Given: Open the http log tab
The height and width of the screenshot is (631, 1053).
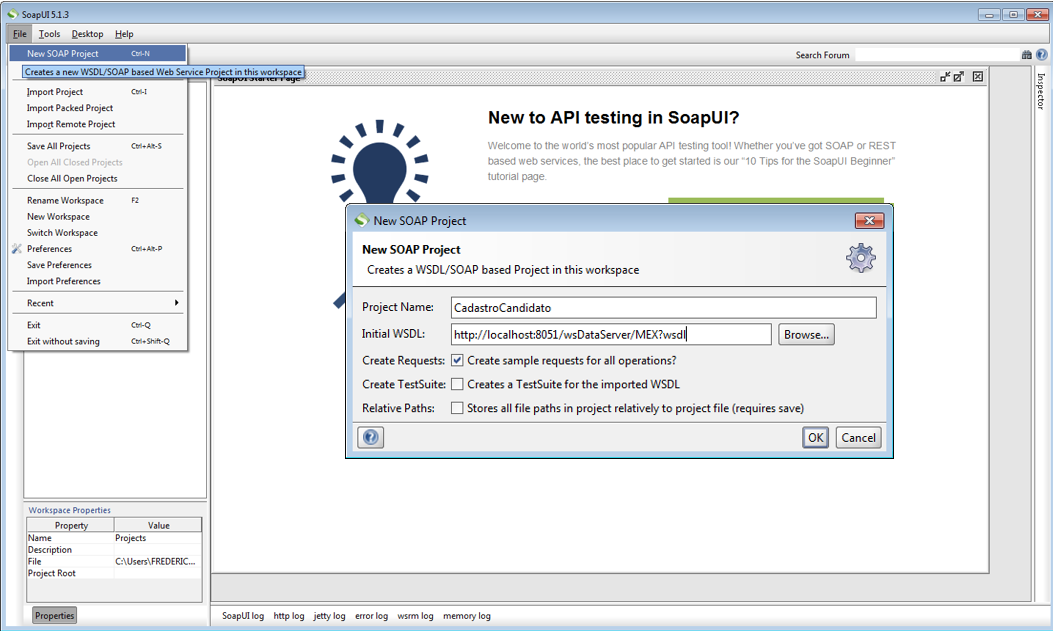Looking at the screenshot, I should 289,616.
